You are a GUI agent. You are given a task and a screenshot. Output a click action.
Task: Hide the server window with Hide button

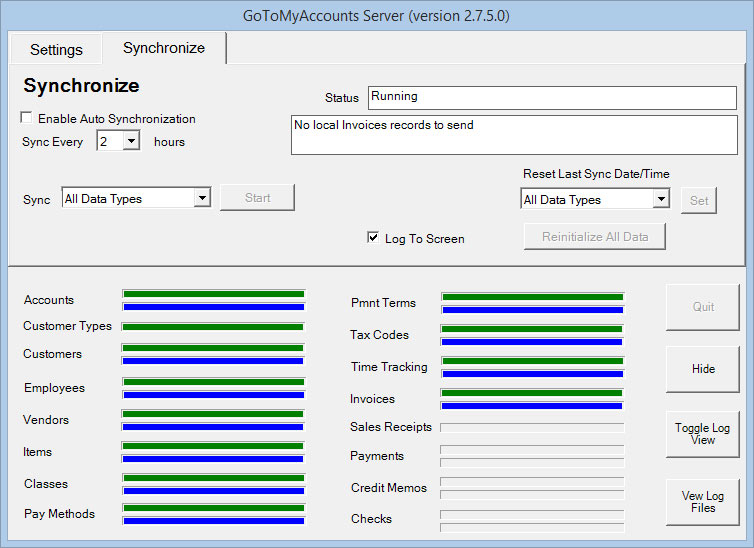coord(703,369)
